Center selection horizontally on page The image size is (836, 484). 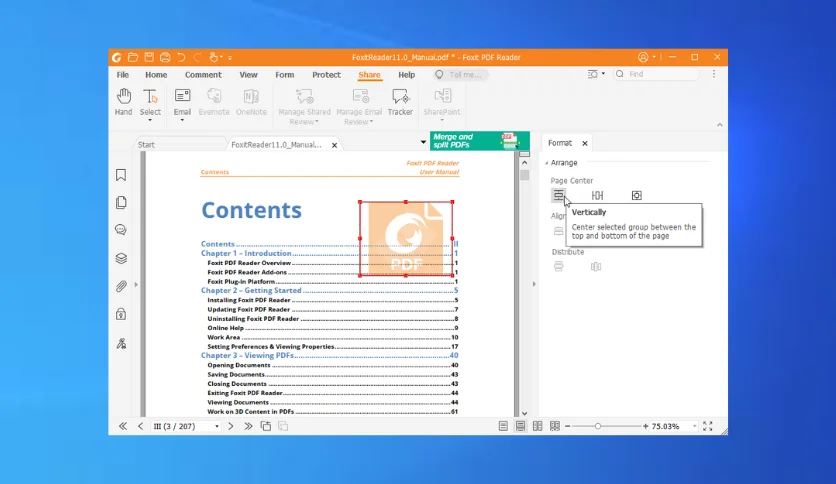point(597,196)
